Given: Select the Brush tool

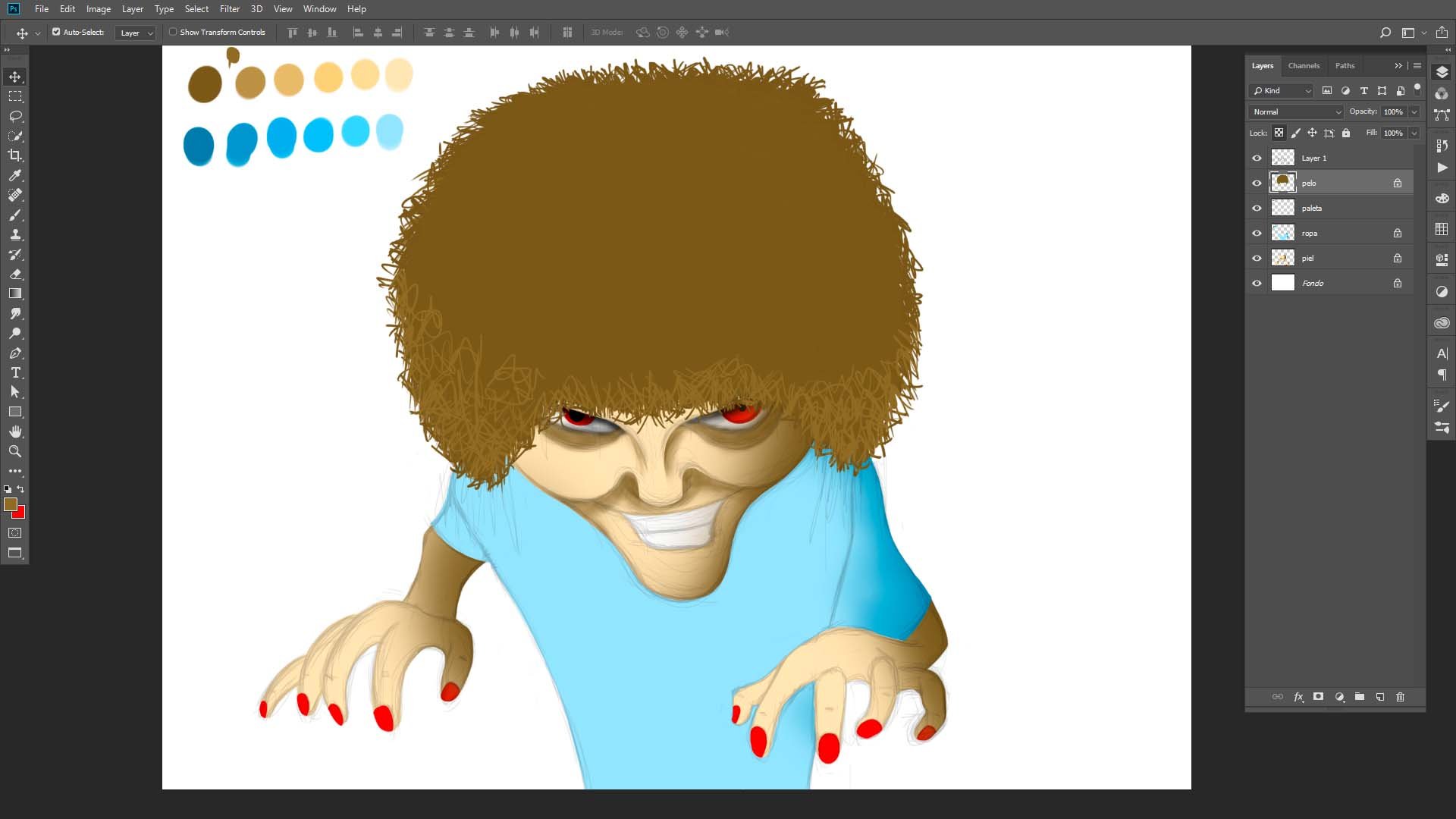Looking at the screenshot, I should tap(15, 215).
